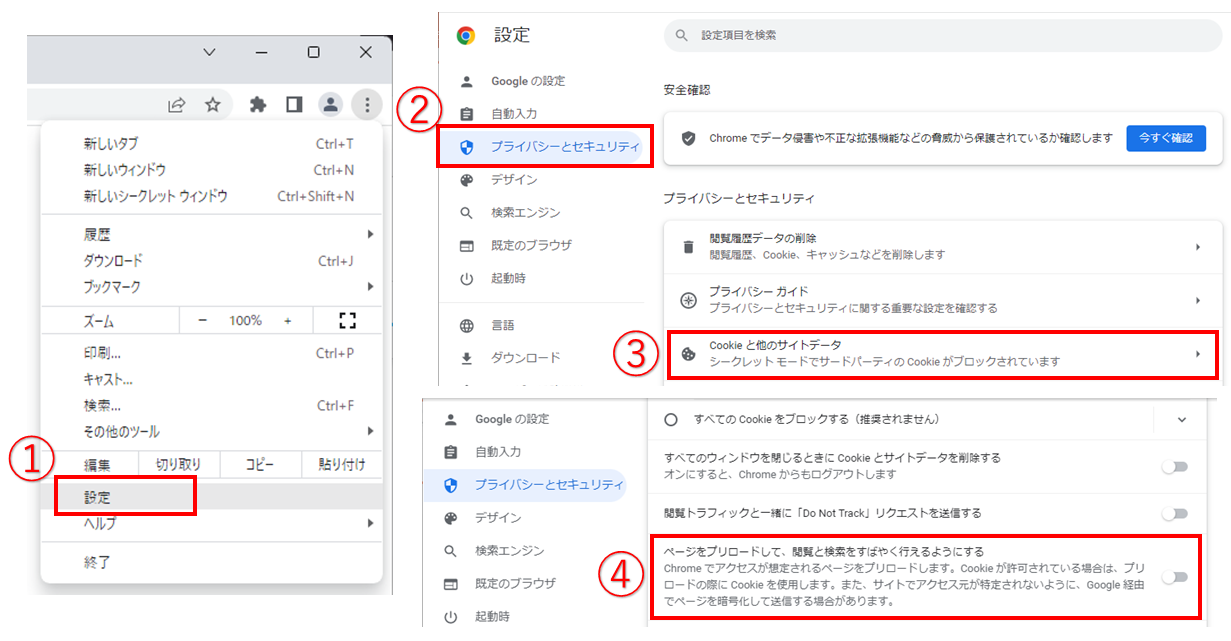Image resolution: width=1231 pixels, height=641 pixels.
Task: Open 新しいシークレット ウィンドウ menu item
Action: click(155, 196)
